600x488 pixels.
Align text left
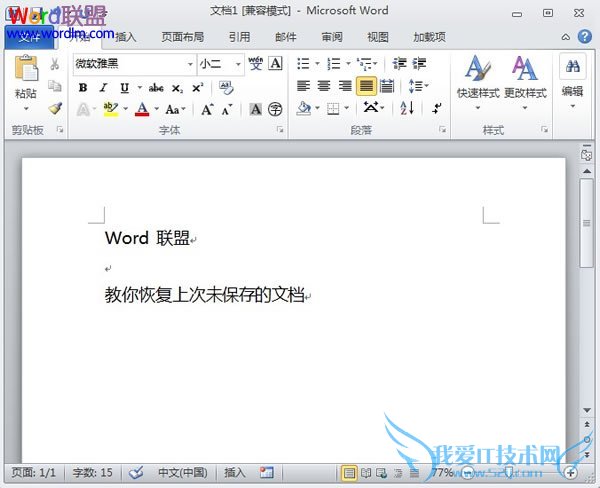click(303, 86)
